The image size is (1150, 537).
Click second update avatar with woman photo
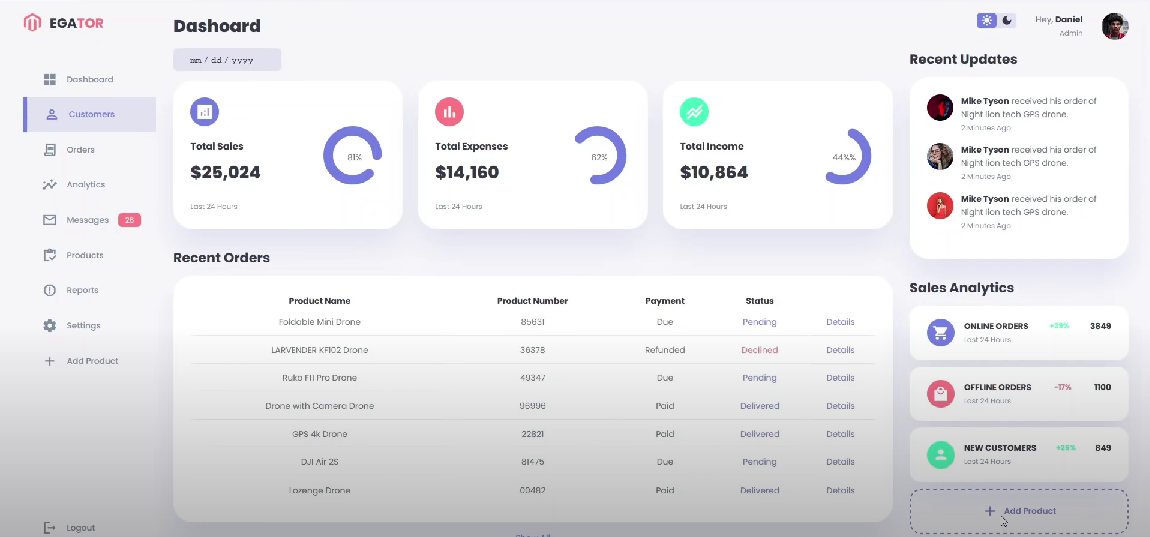940,156
